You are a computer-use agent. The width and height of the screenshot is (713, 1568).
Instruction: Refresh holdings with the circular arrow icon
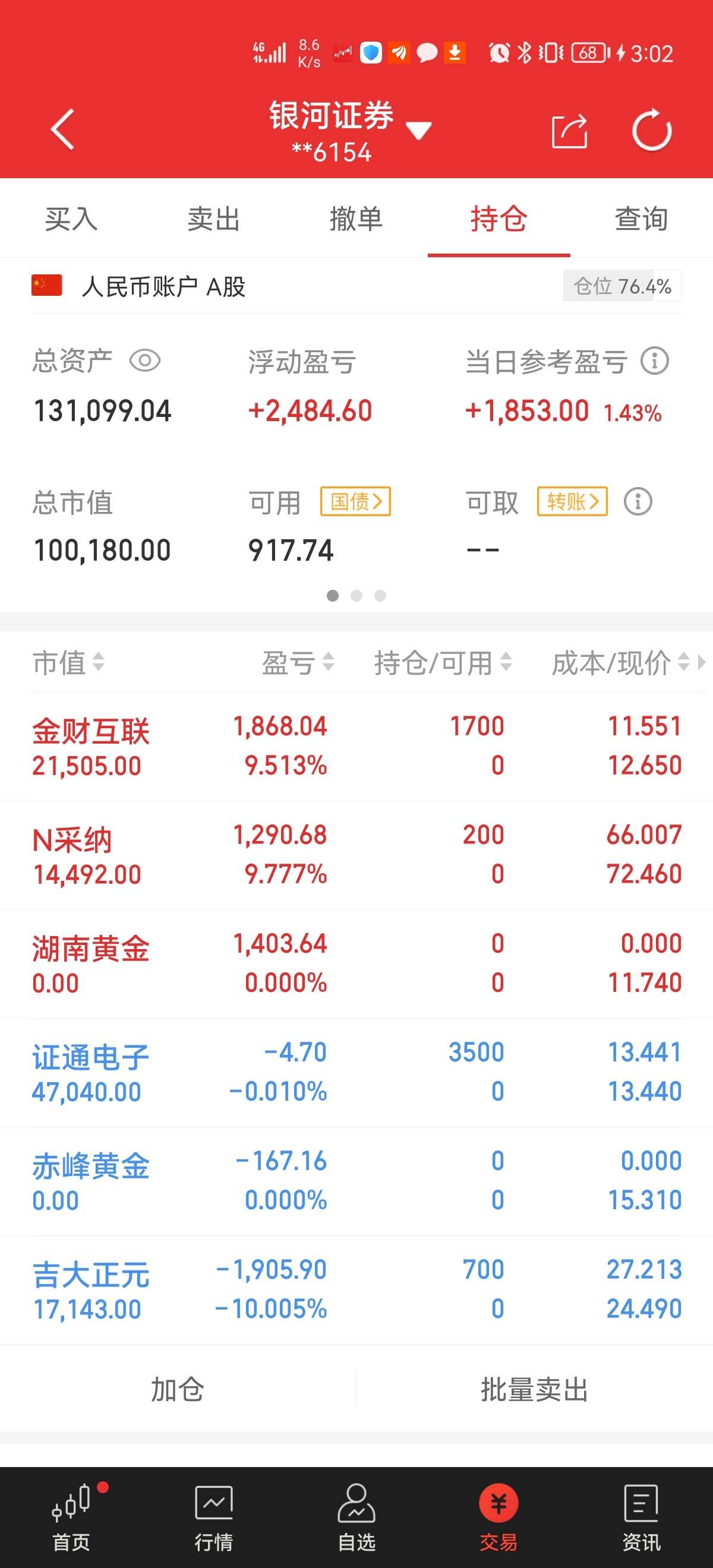651,129
